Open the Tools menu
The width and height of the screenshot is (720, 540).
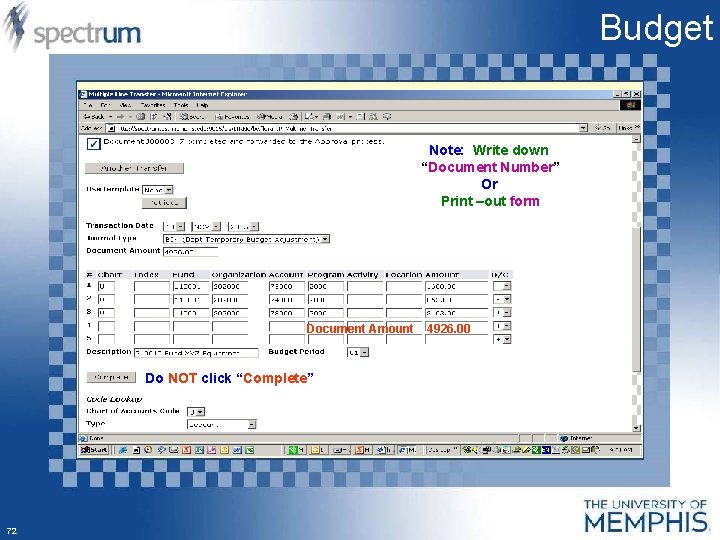pyautogui.click(x=181, y=105)
